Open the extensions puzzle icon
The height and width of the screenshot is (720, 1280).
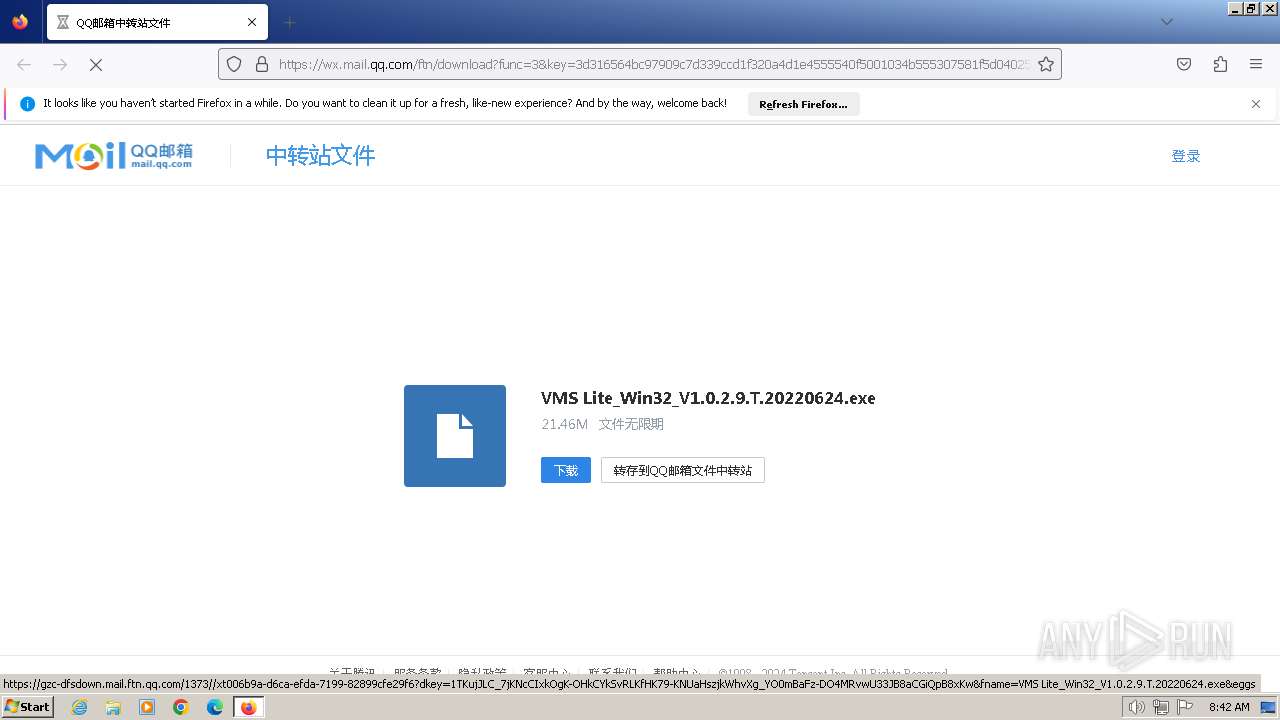[1220, 64]
